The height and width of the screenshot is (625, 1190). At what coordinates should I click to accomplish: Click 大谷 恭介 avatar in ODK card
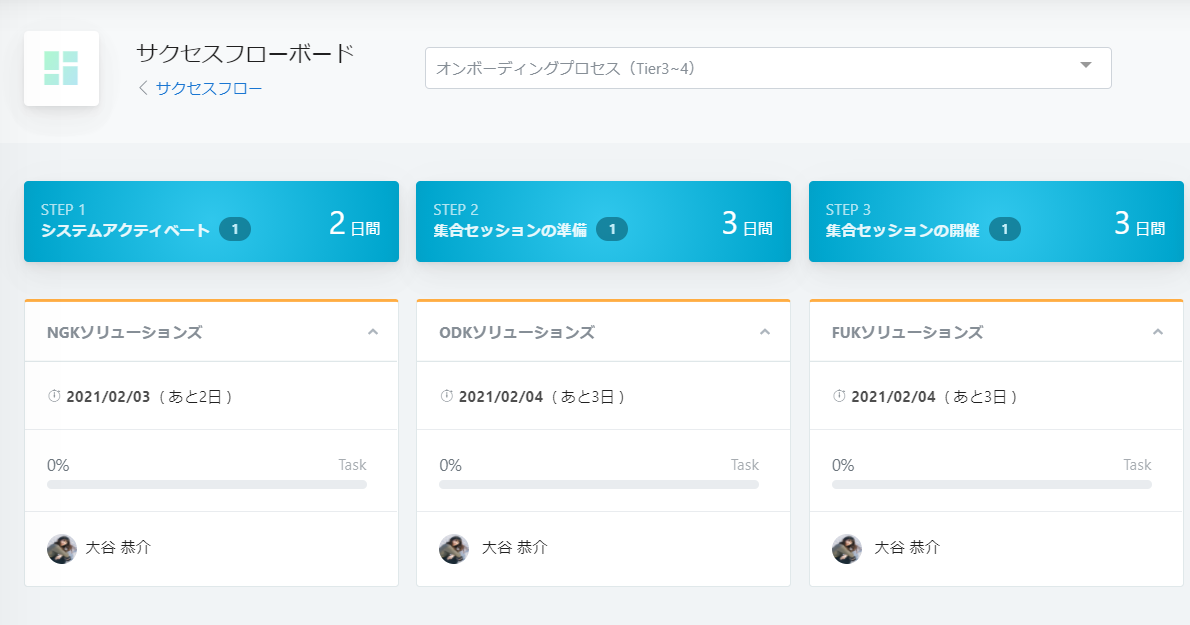pos(454,548)
